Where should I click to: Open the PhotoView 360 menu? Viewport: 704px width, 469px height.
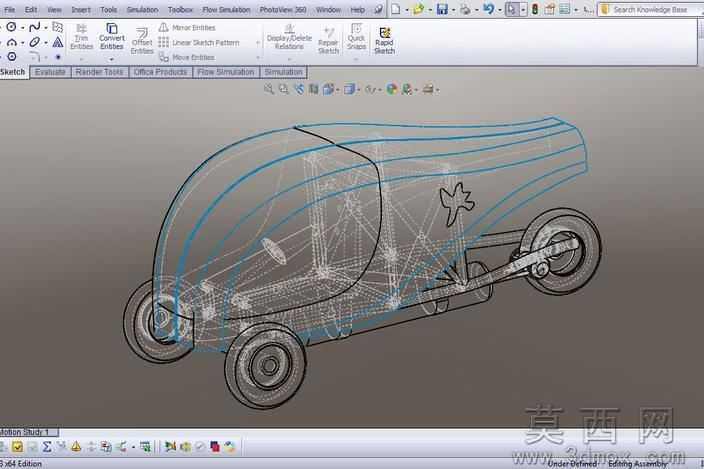pos(283,9)
